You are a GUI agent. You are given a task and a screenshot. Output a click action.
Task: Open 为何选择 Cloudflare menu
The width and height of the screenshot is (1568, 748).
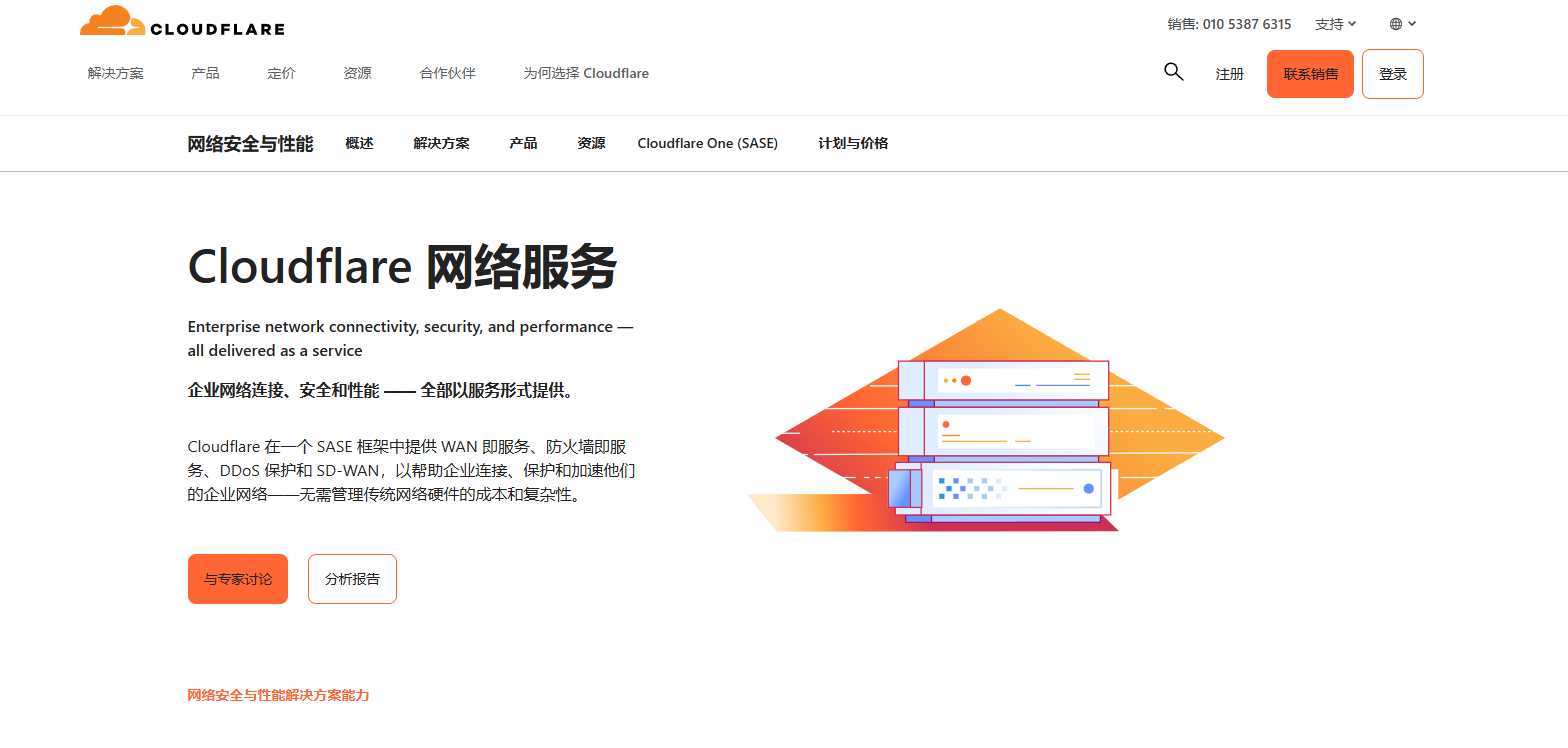tap(586, 73)
